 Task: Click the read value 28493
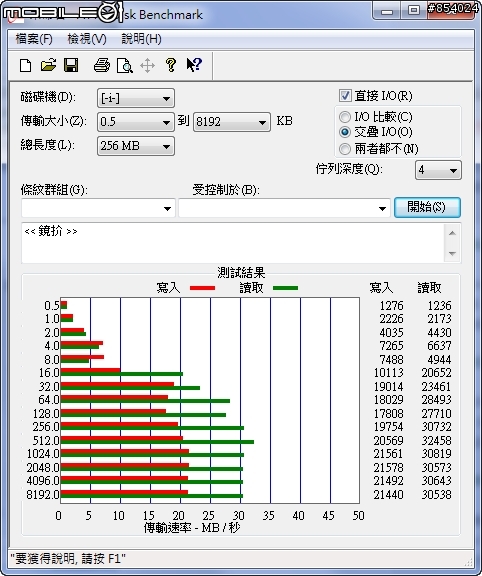[x=436, y=400]
